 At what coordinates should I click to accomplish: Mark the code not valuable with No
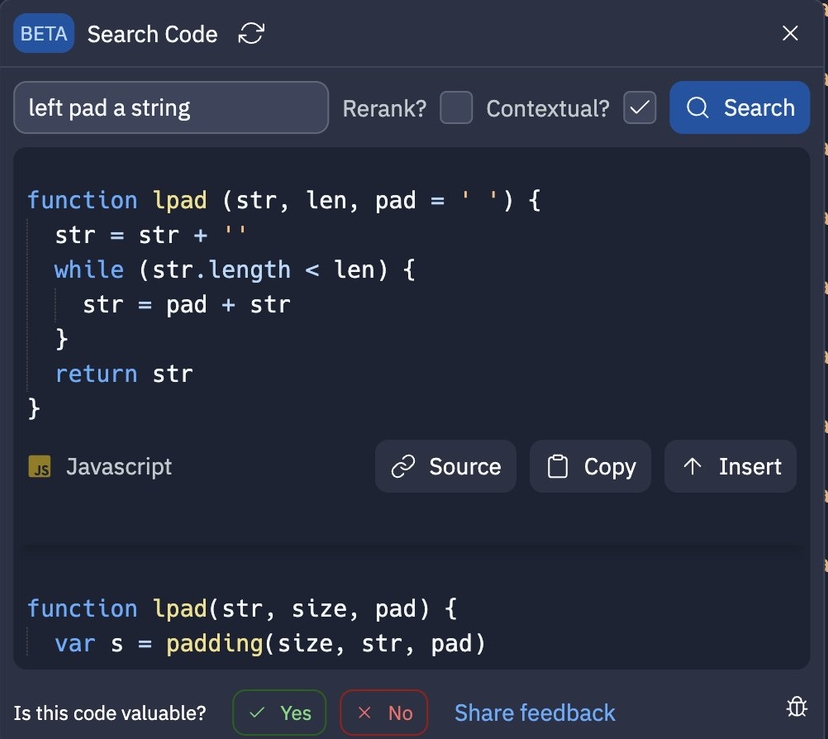pos(384,712)
